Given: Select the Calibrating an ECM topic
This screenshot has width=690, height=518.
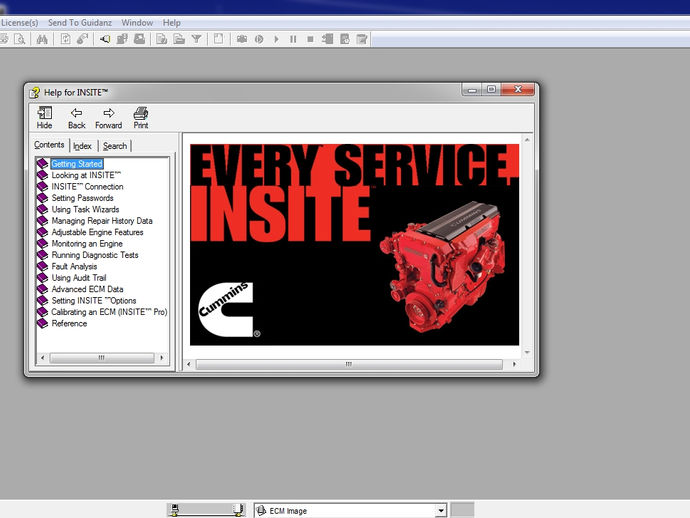Looking at the screenshot, I should coord(109,312).
